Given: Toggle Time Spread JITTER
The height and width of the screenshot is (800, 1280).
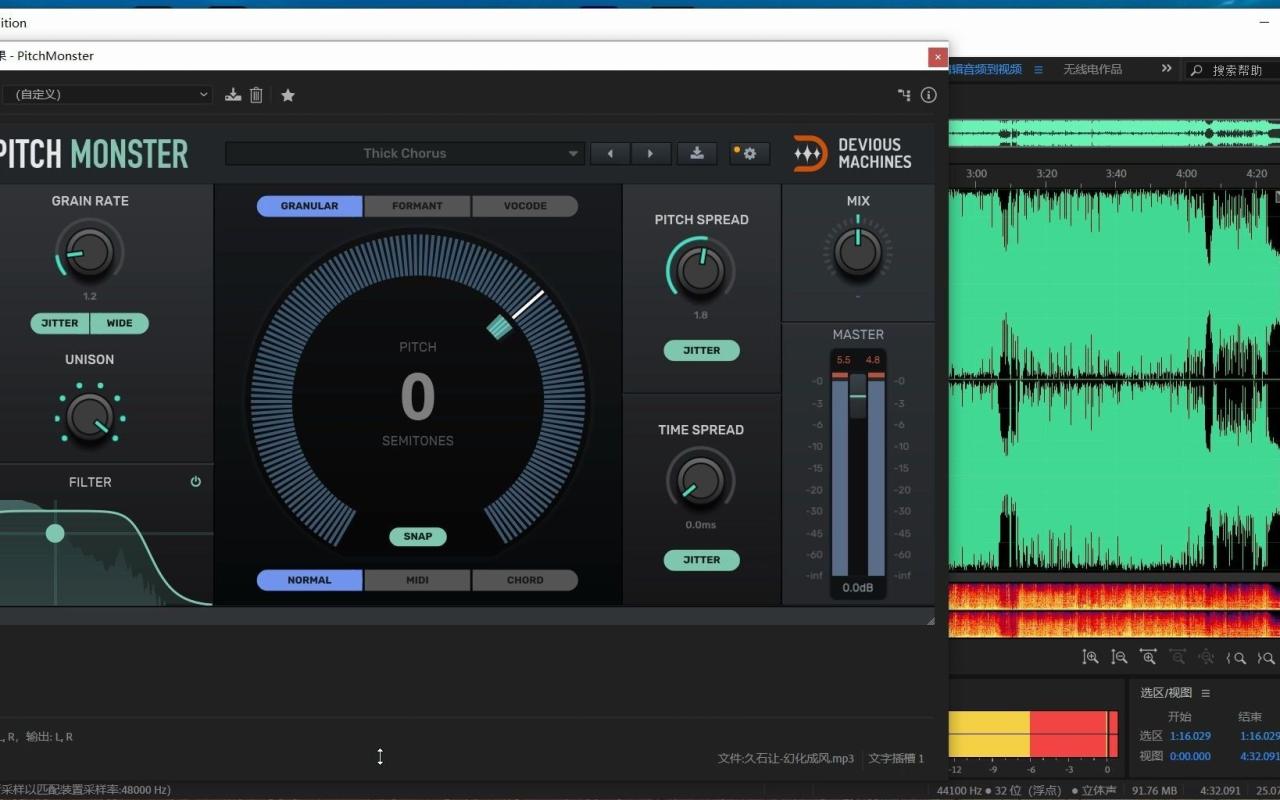Looking at the screenshot, I should click(701, 560).
